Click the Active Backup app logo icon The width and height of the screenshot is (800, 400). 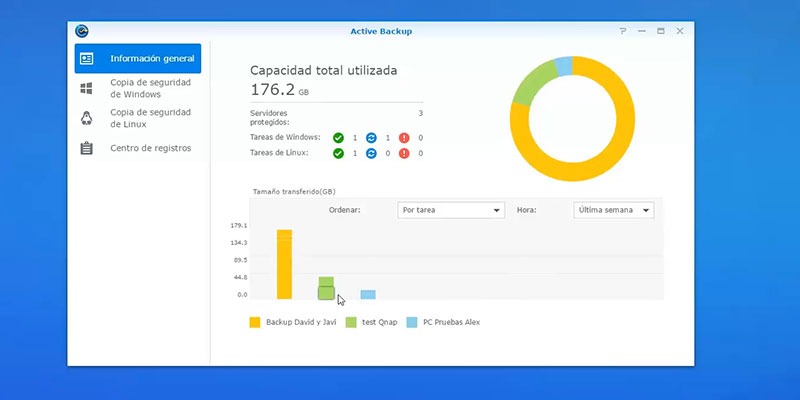[x=82, y=31]
